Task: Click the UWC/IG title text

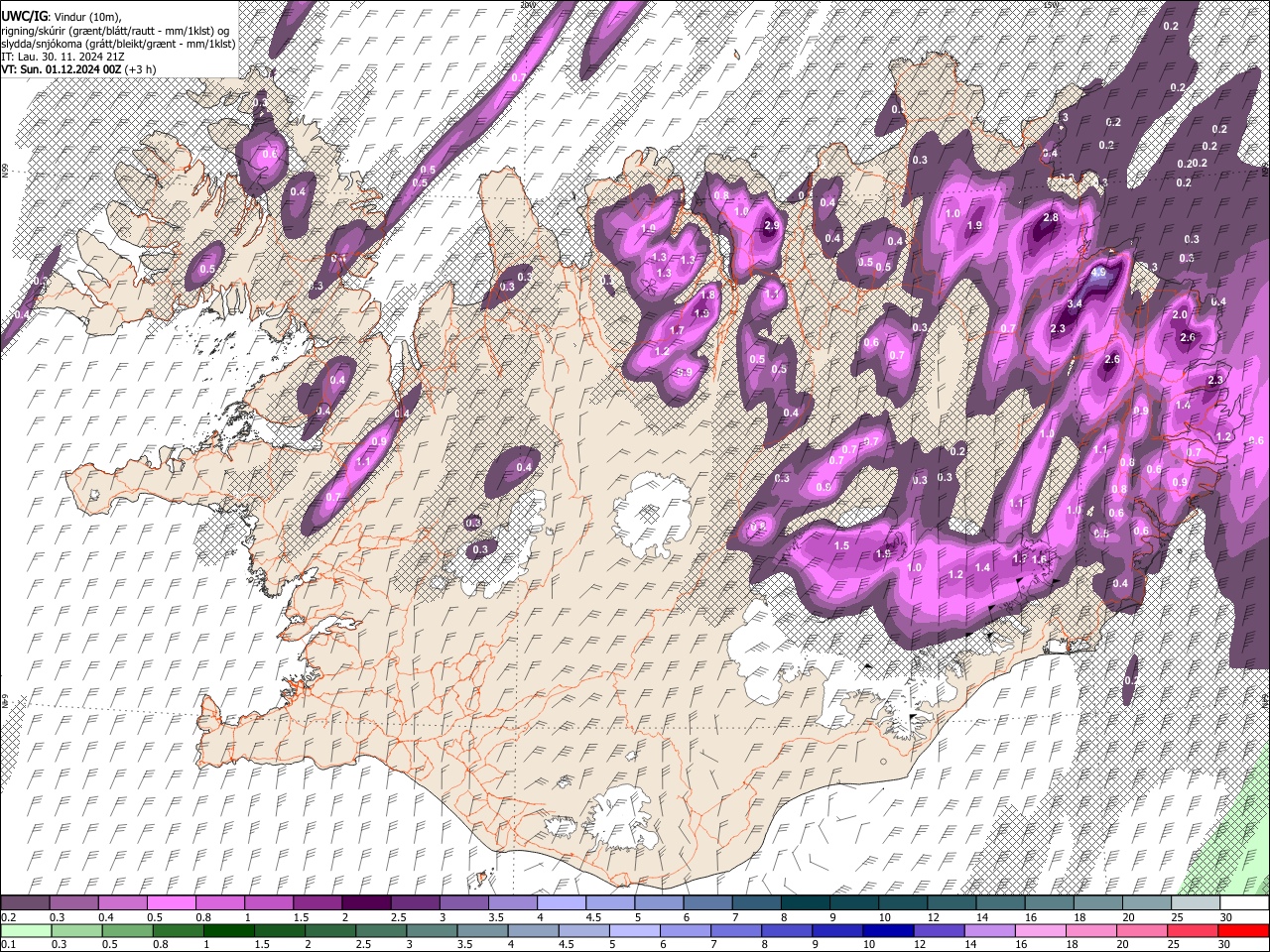Action: point(24,16)
